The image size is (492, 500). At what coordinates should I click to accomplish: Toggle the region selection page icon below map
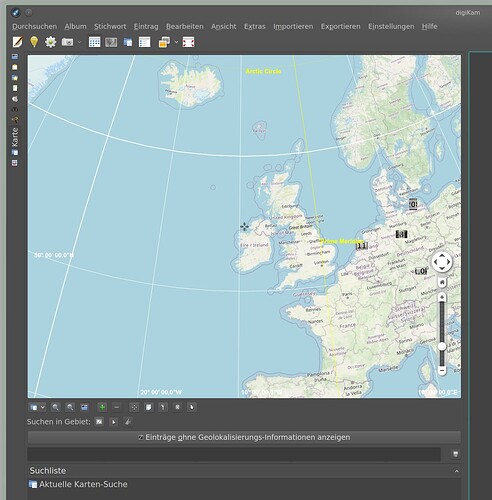coord(149,407)
